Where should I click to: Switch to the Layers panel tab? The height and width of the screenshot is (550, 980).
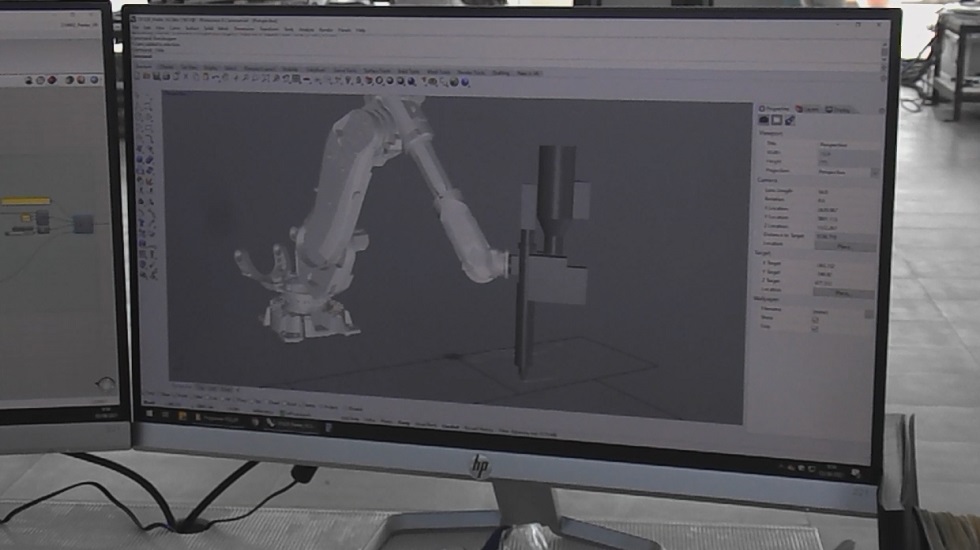[809, 109]
